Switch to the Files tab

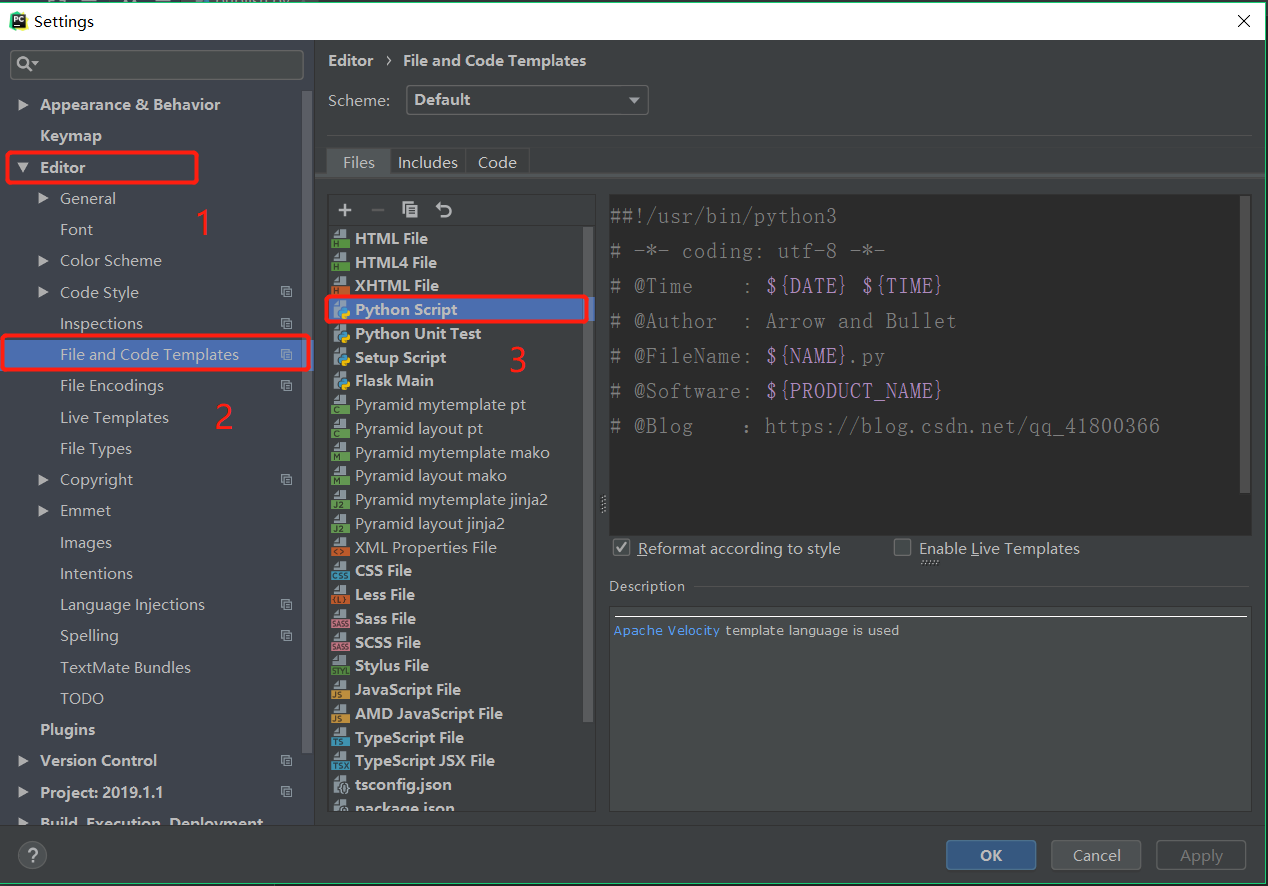click(358, 162)
